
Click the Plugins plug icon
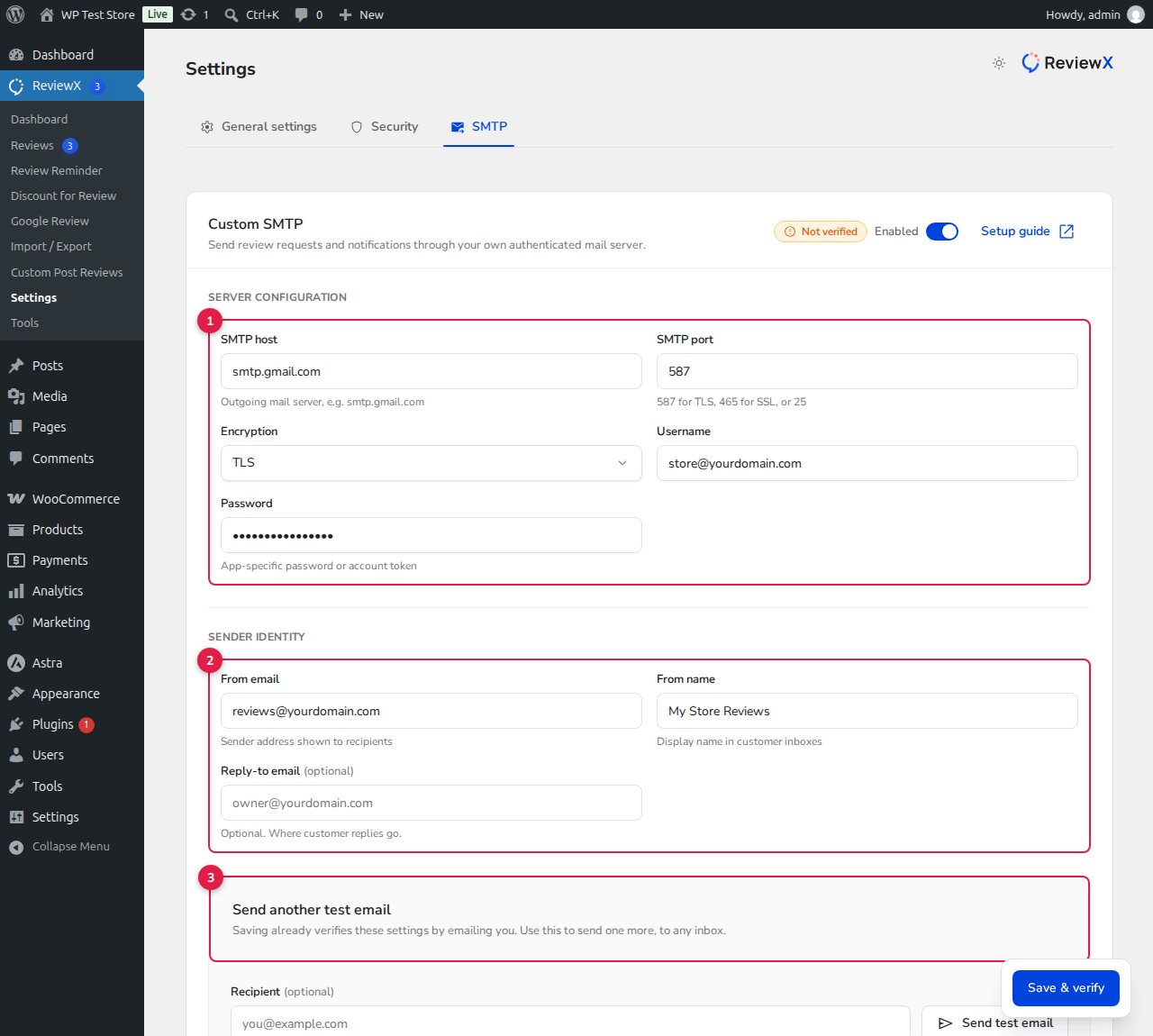point(16,724)
